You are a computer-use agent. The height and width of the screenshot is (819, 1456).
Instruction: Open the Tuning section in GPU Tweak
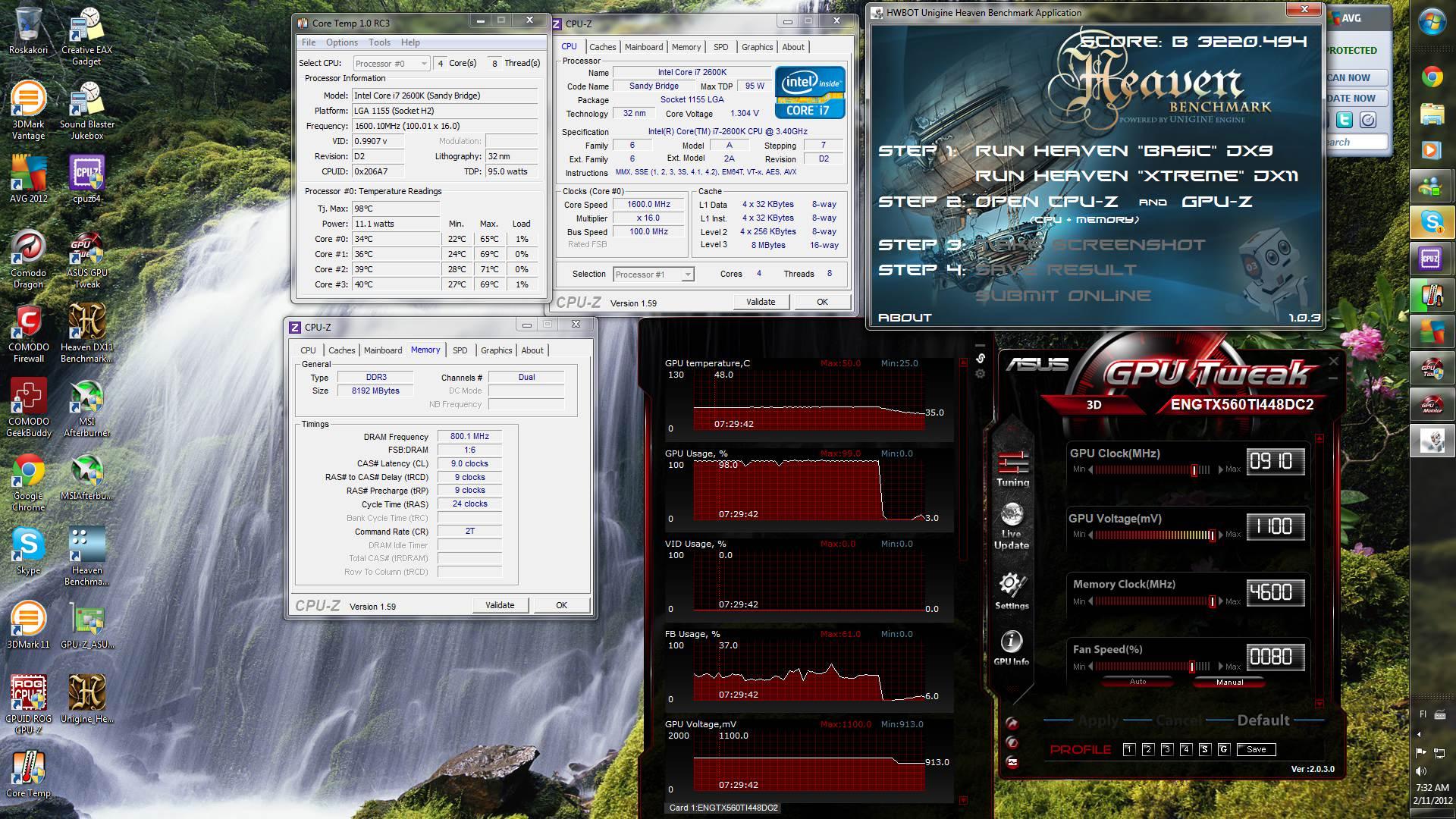coord(1012,469)
